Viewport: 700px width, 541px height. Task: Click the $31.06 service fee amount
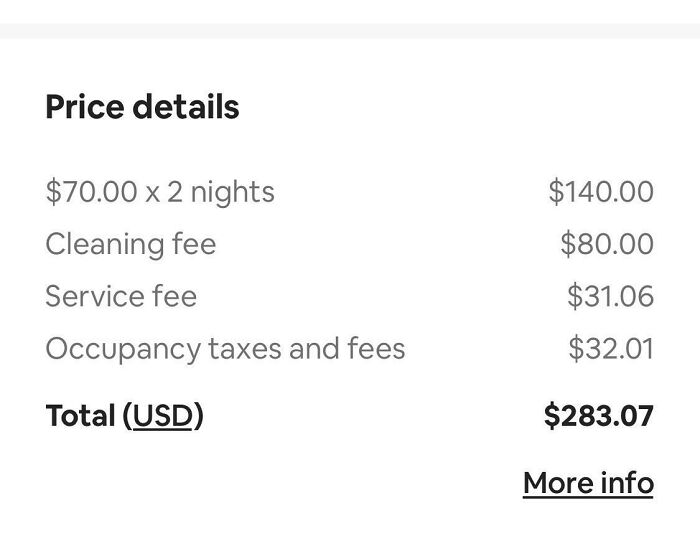[x=609, y=296]
